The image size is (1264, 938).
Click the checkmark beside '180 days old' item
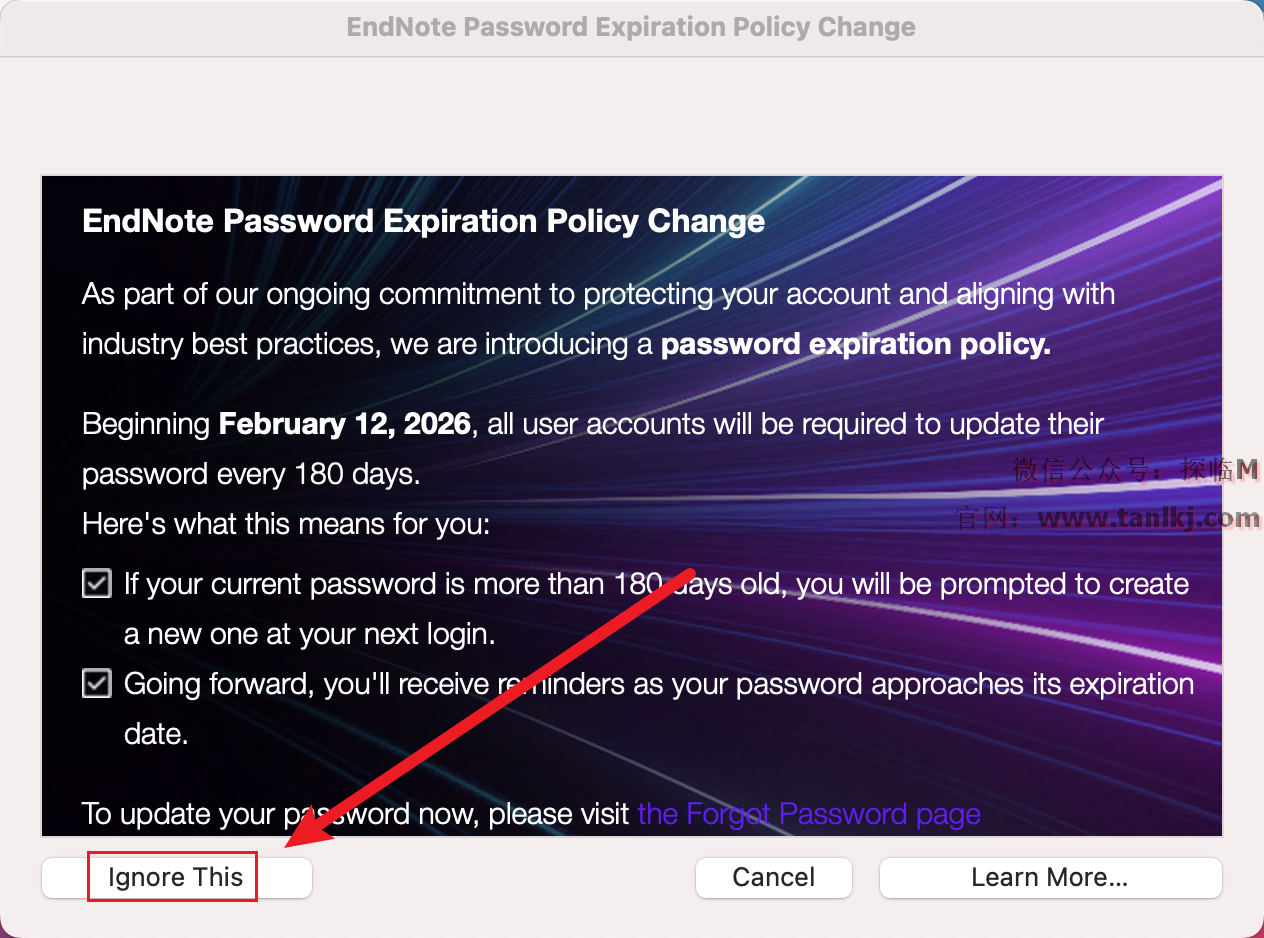pyautogui.click(x=97, y=583)
